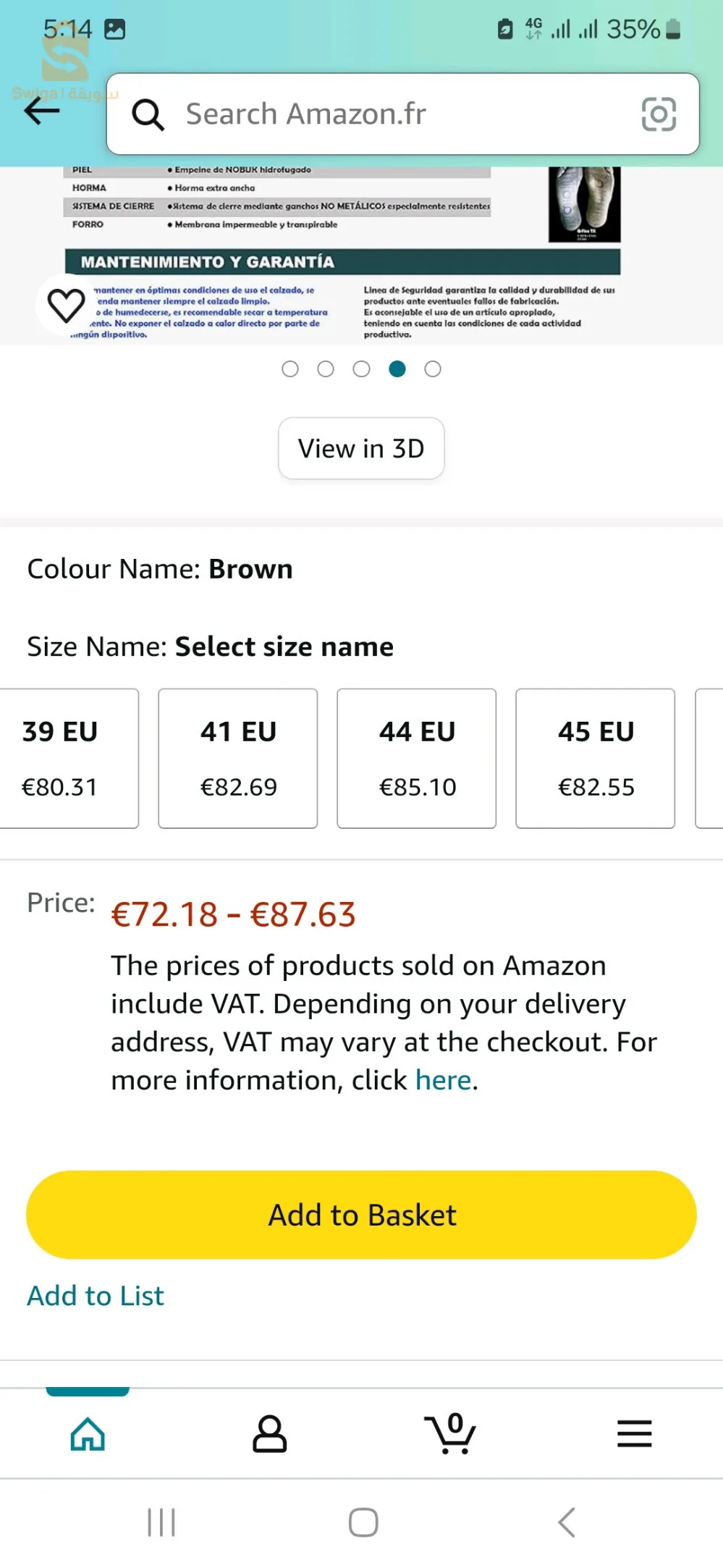Choose size 44 EU option

click(x=417, y=758)
